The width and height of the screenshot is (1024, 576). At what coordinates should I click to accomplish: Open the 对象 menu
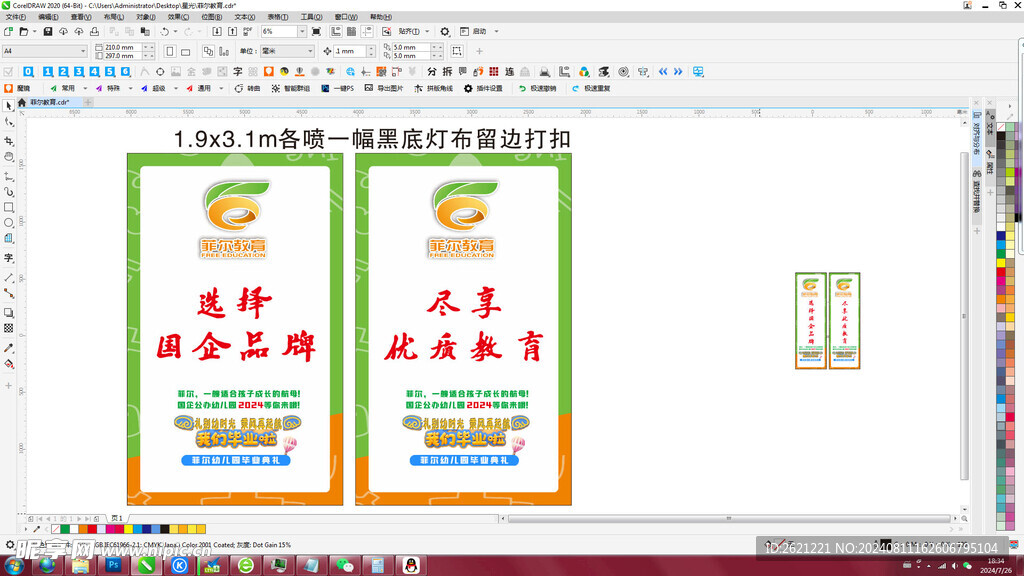pyautogui.click(x=146, y=17)
